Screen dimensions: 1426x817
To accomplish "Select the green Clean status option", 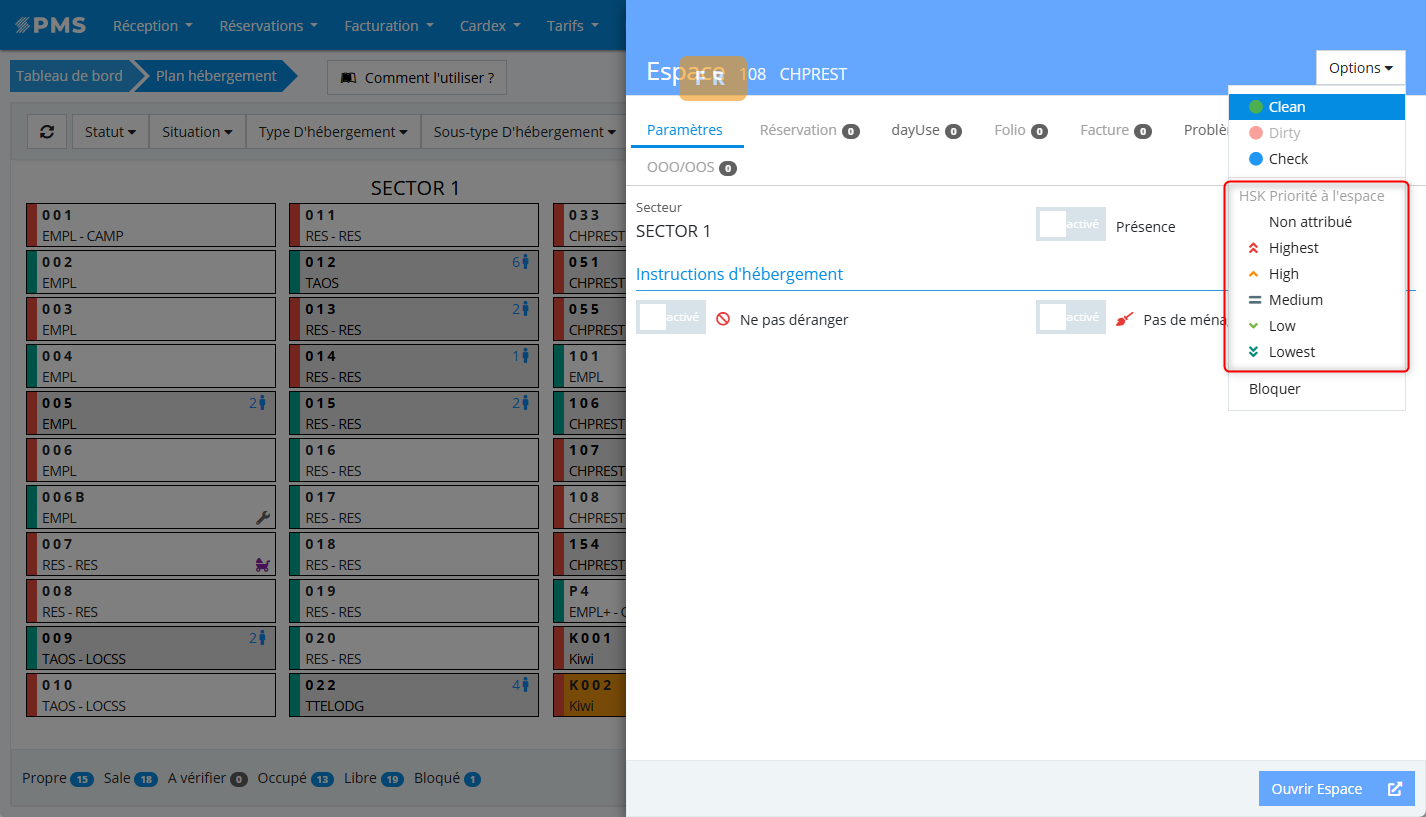I will point(1286,107).
